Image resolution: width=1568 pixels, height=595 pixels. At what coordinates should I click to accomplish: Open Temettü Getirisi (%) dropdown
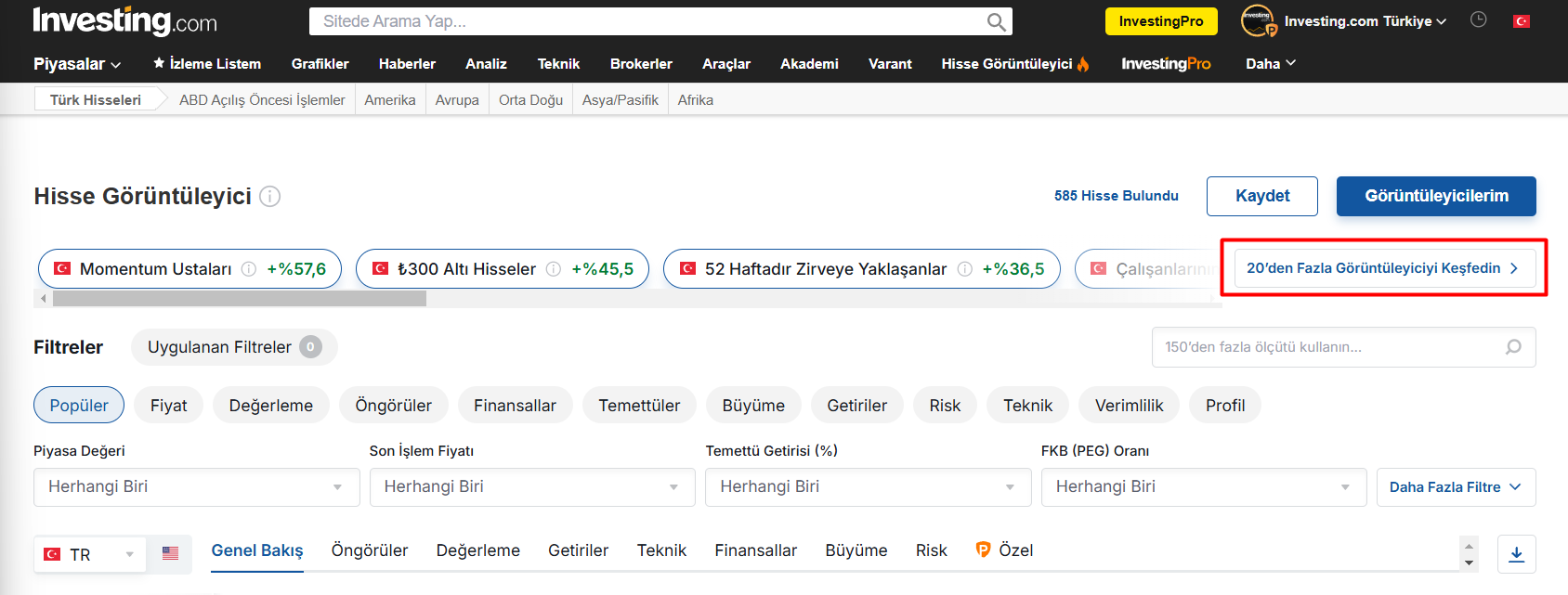pos(869,487)
